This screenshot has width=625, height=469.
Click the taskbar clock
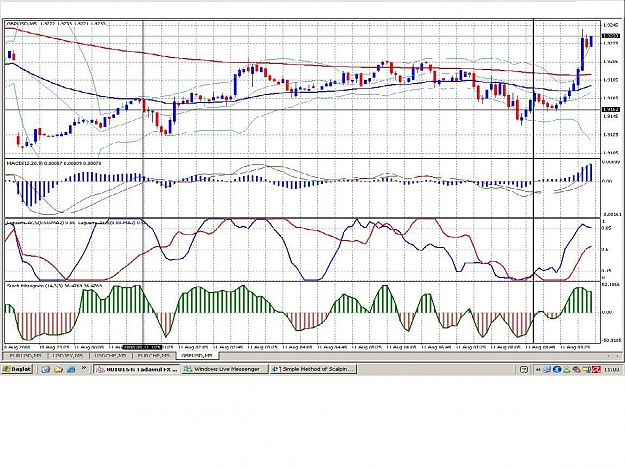point(611,369)
